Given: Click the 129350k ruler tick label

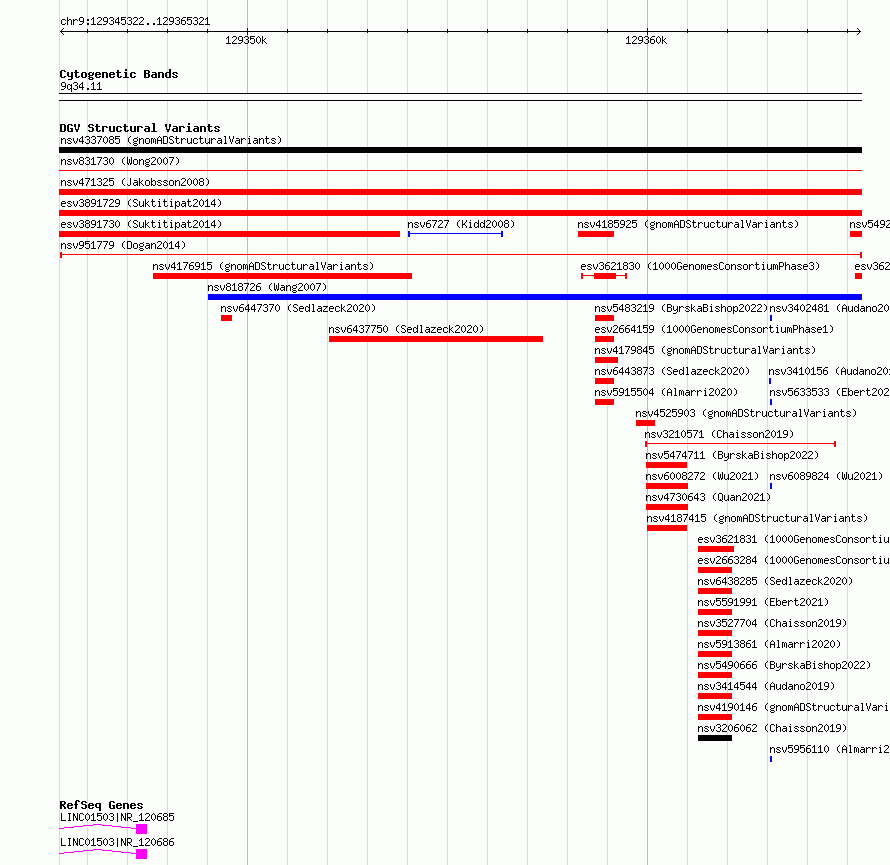Looking at the screenshot, I should click(246, 40).
